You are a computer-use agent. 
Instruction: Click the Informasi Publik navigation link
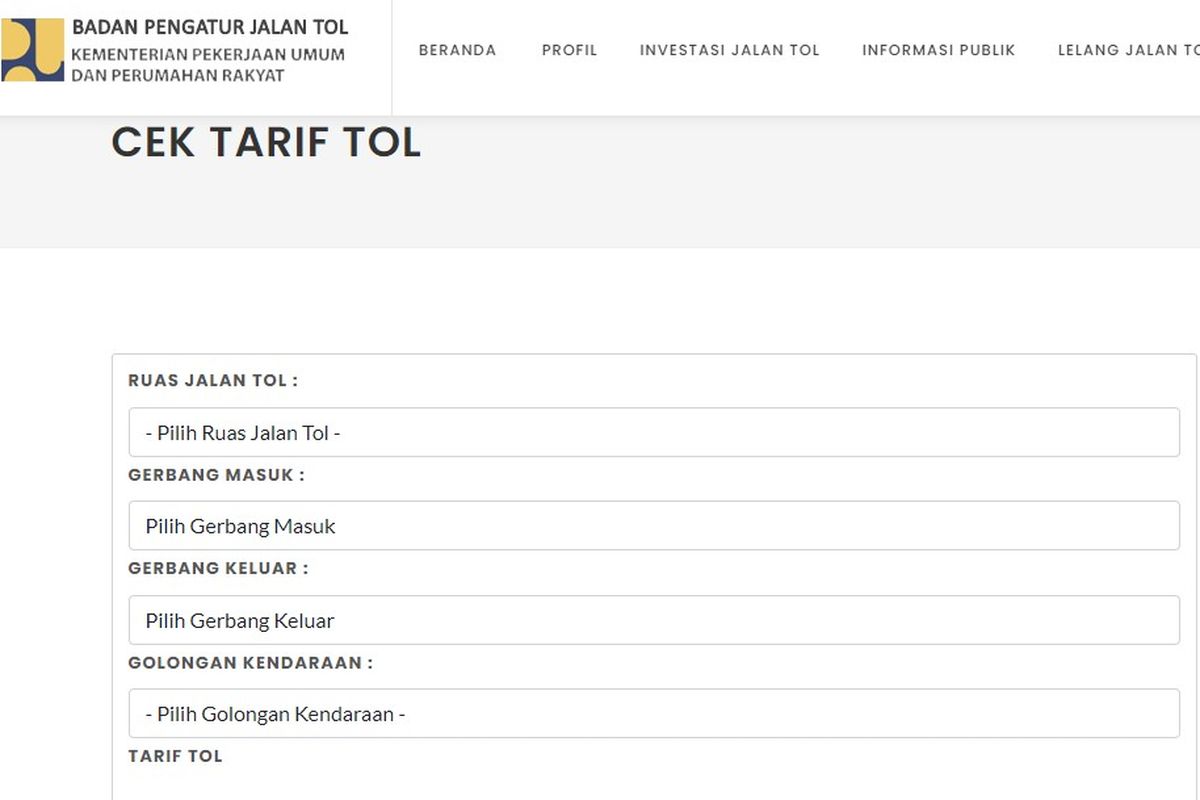[x=938, y=50]
